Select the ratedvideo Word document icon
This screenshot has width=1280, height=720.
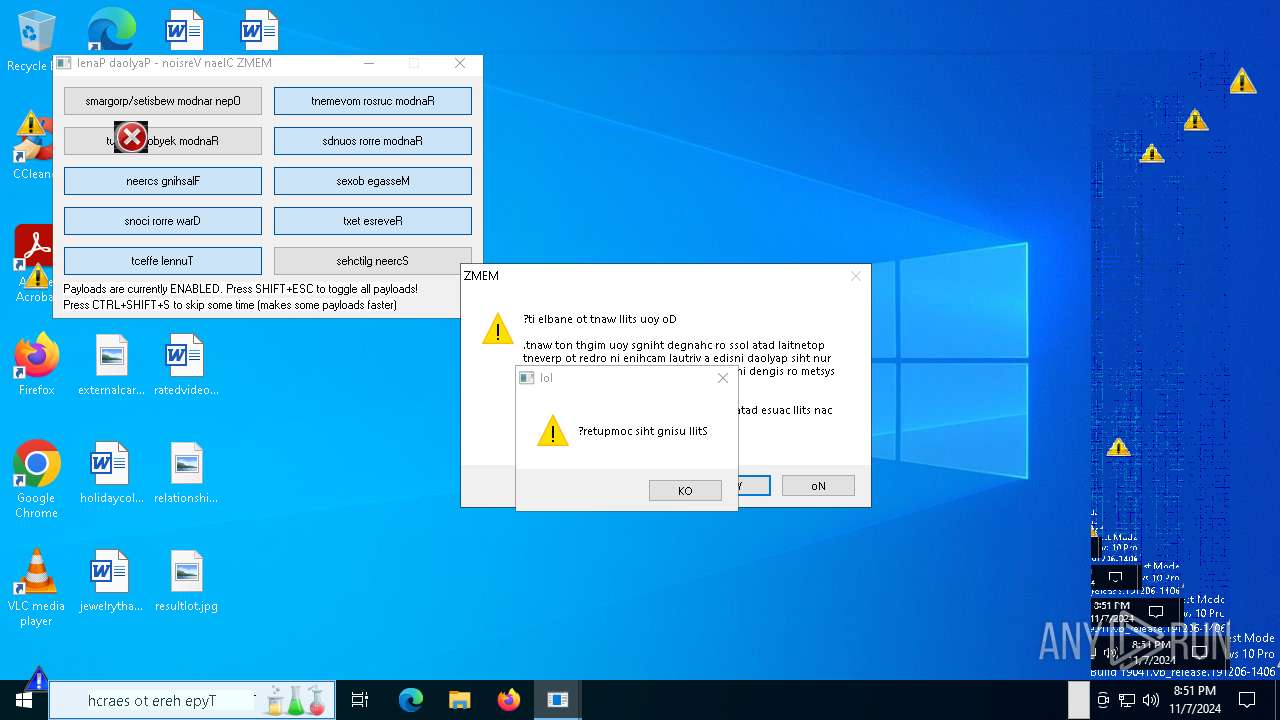pos(186,365)
